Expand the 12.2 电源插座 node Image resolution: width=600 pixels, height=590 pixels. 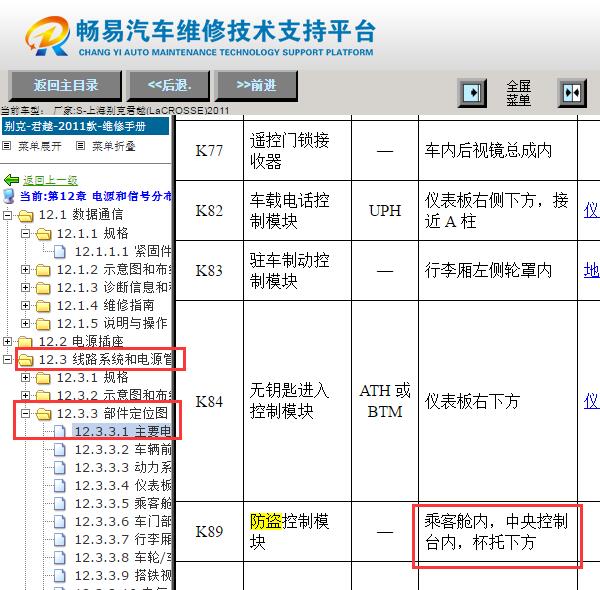(7, 341)
